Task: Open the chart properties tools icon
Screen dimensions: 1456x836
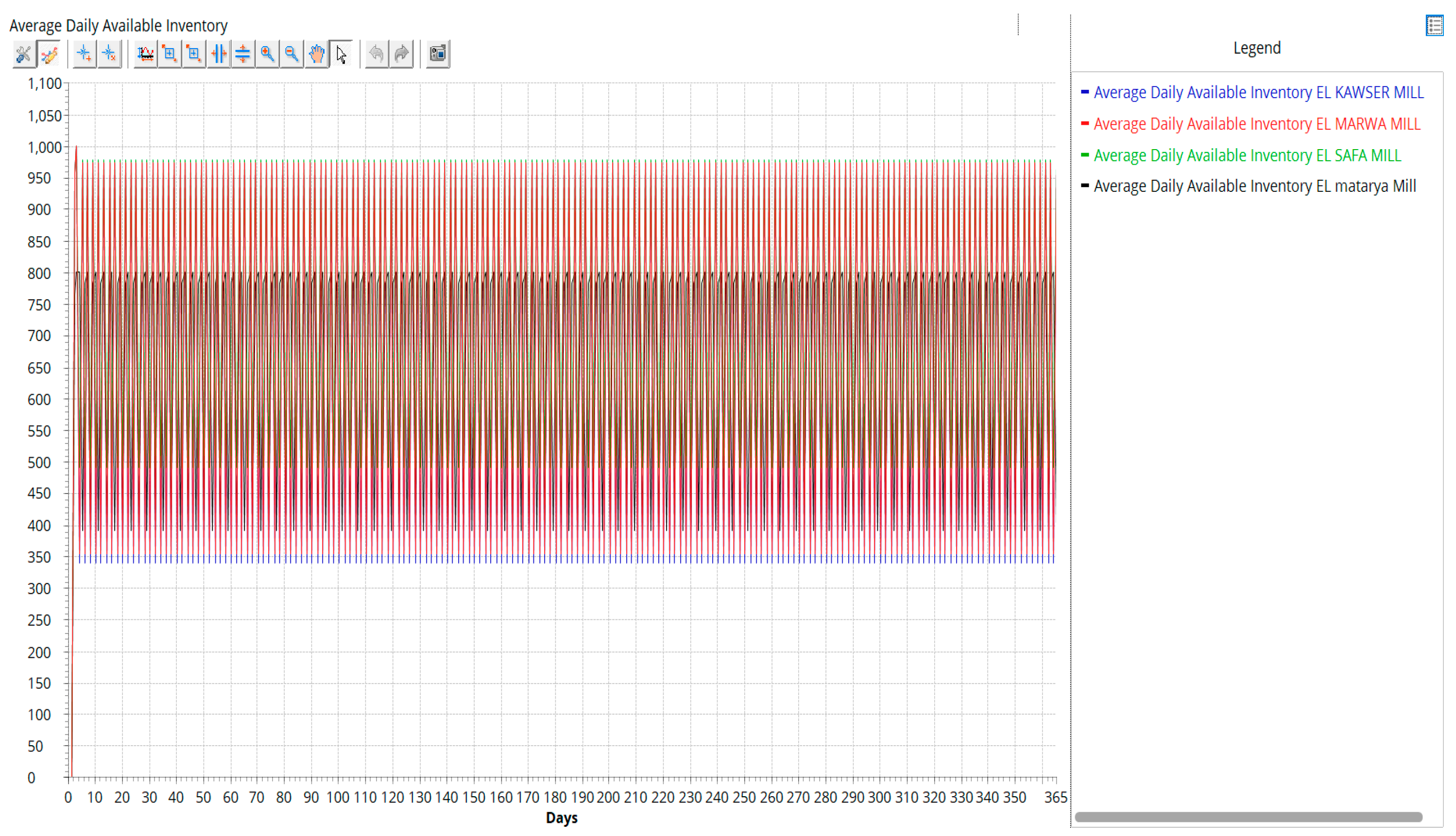Action: (x=23, y=54)
